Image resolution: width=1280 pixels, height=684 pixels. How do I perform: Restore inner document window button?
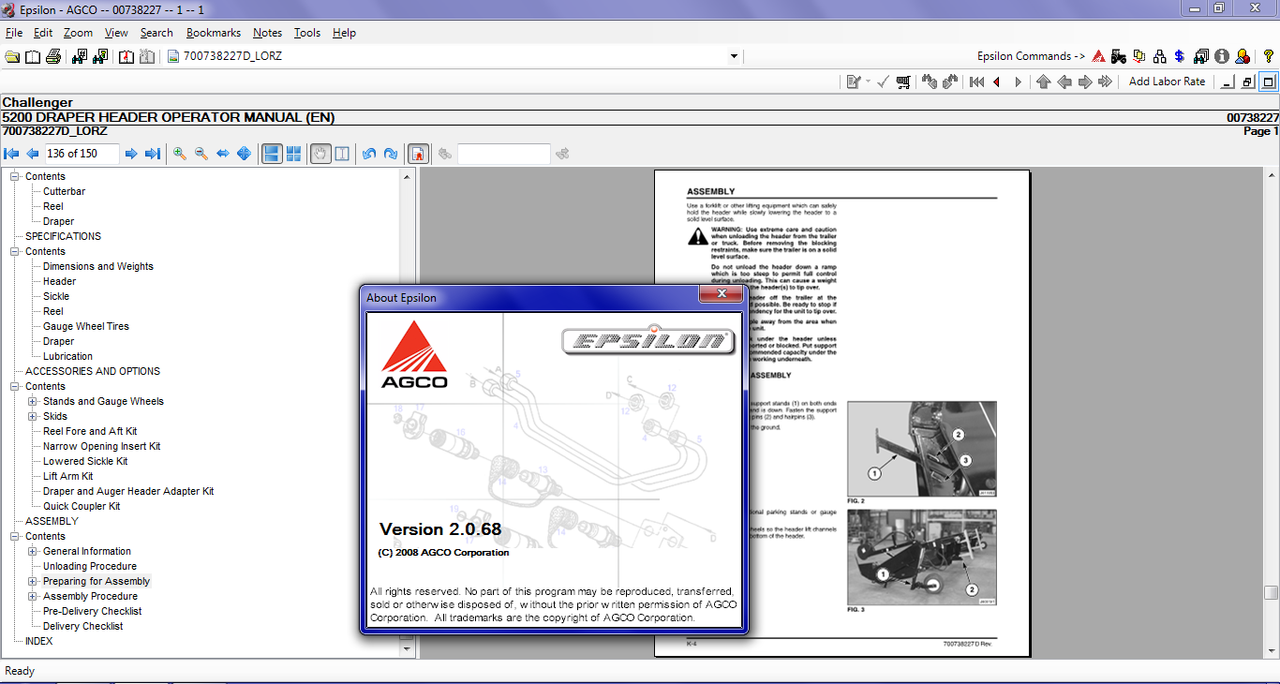click(1247, 82)
